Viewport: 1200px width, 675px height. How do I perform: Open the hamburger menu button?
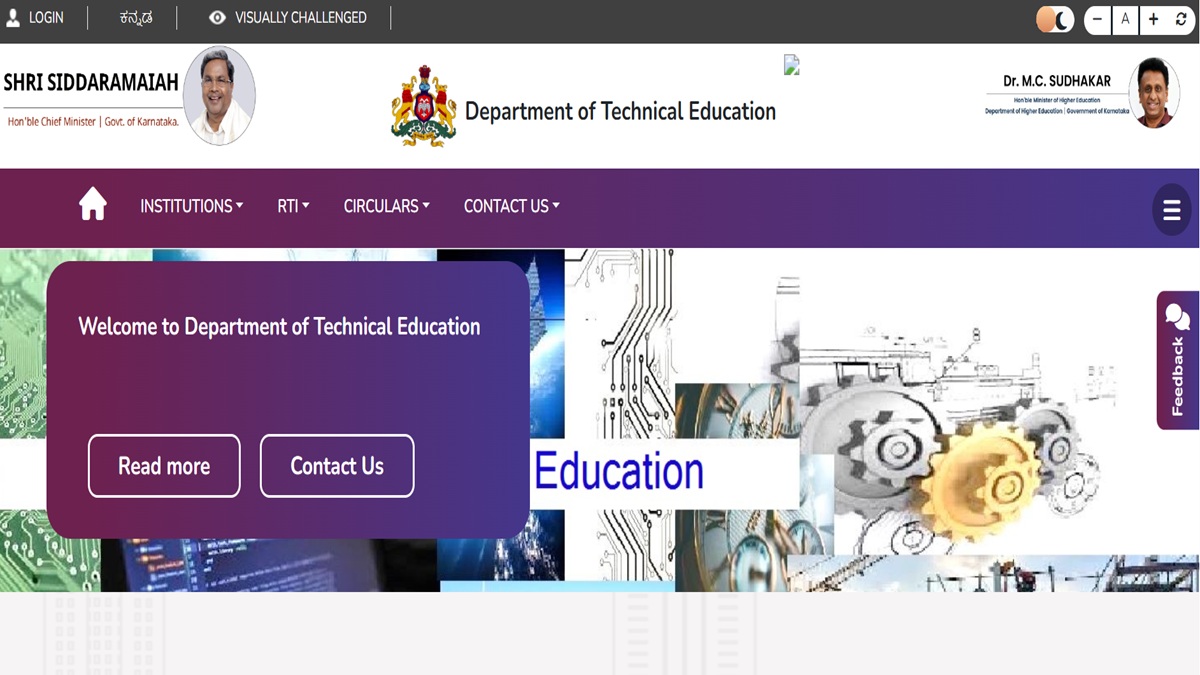click(1171, 210)
